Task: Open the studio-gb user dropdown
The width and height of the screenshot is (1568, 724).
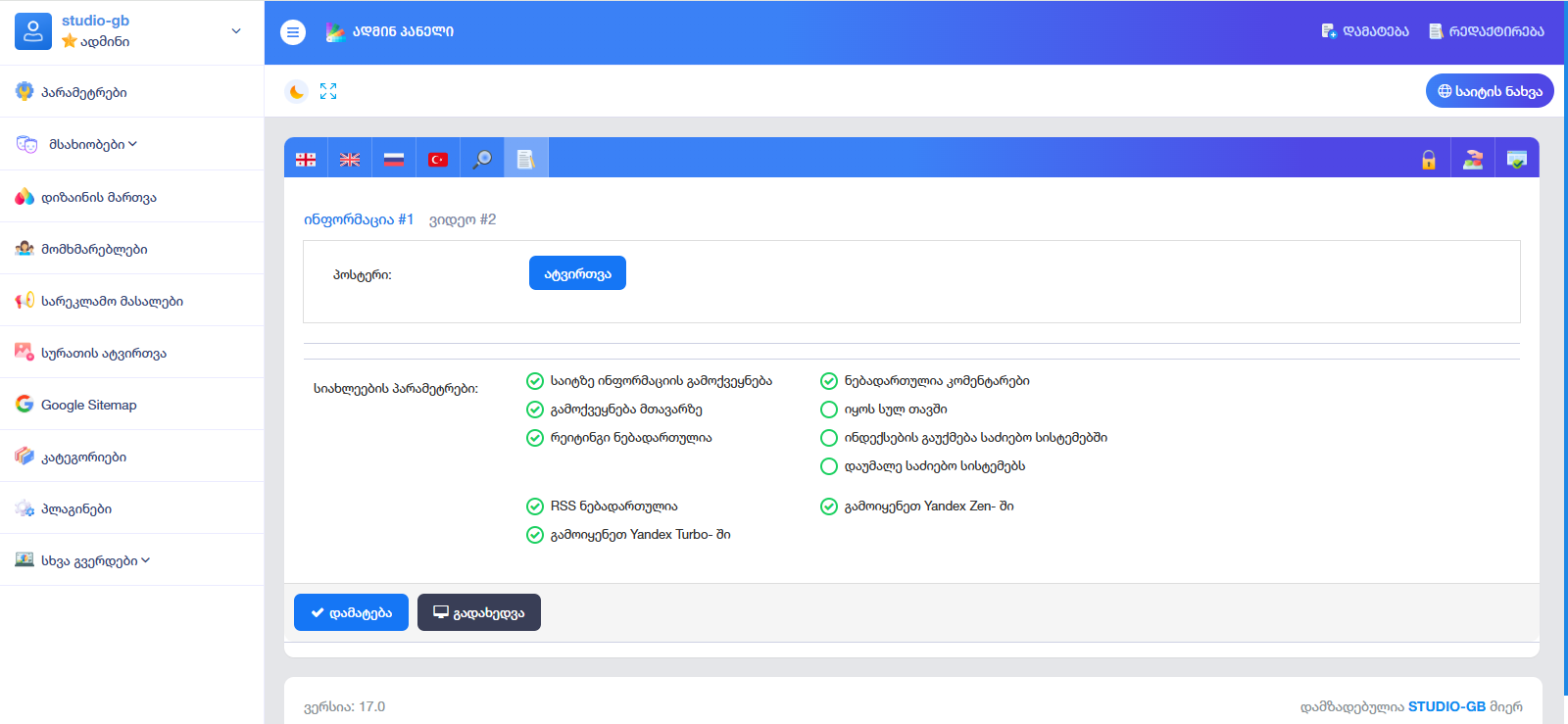Action: (x=235, y=31)
